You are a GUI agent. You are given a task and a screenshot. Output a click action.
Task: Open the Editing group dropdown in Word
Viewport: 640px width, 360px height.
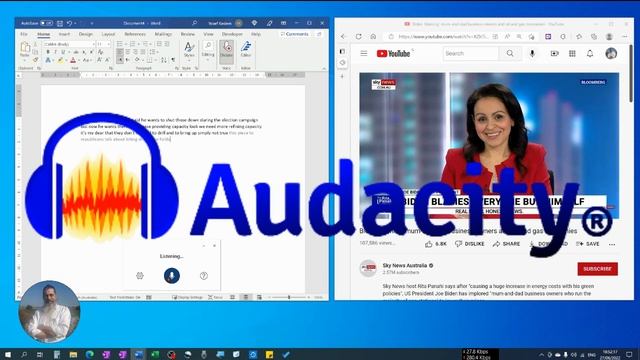click(x=208, y=50)
